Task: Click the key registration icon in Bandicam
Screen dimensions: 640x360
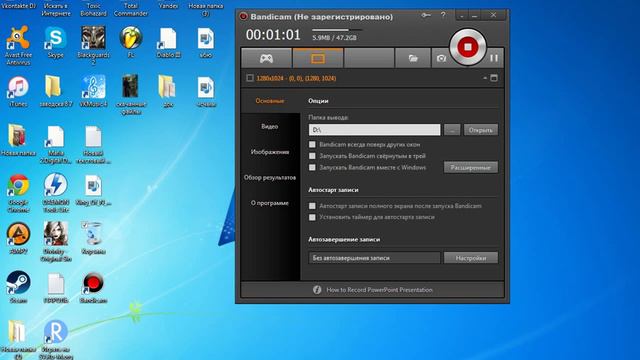Action: pos(426,15)
